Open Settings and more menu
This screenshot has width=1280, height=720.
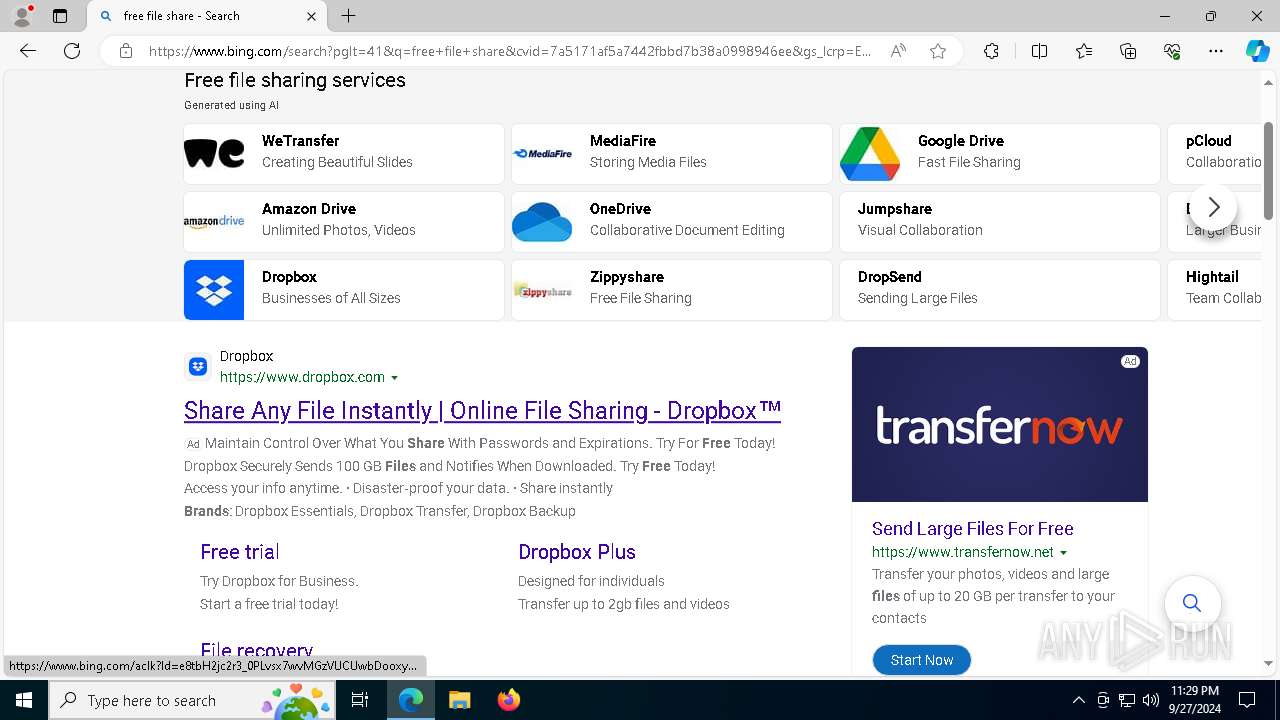pos(1216,51)
